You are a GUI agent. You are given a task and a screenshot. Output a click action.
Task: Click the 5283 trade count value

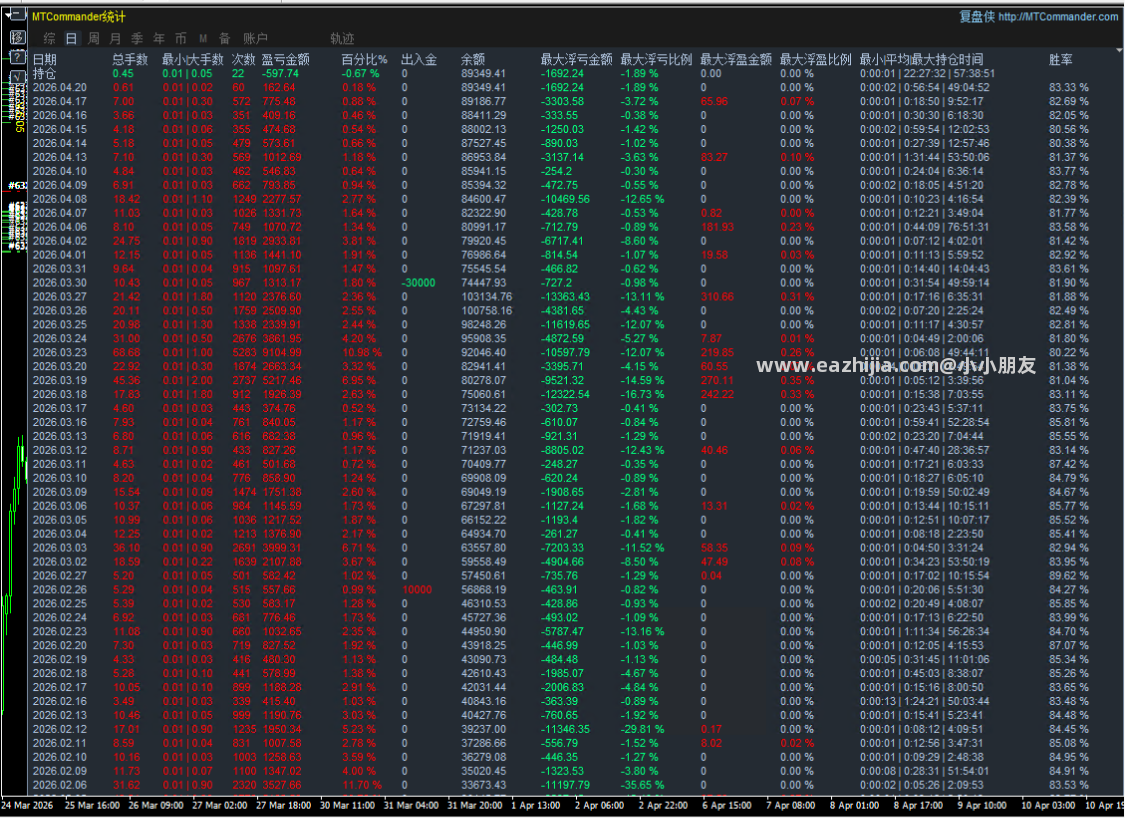click(x=244, y=353)
